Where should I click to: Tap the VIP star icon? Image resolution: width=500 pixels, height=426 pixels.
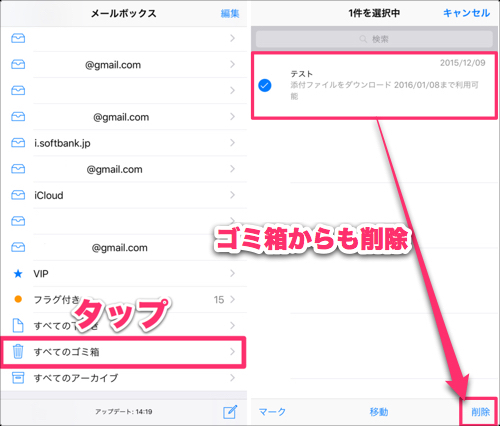tap(18, 274)
